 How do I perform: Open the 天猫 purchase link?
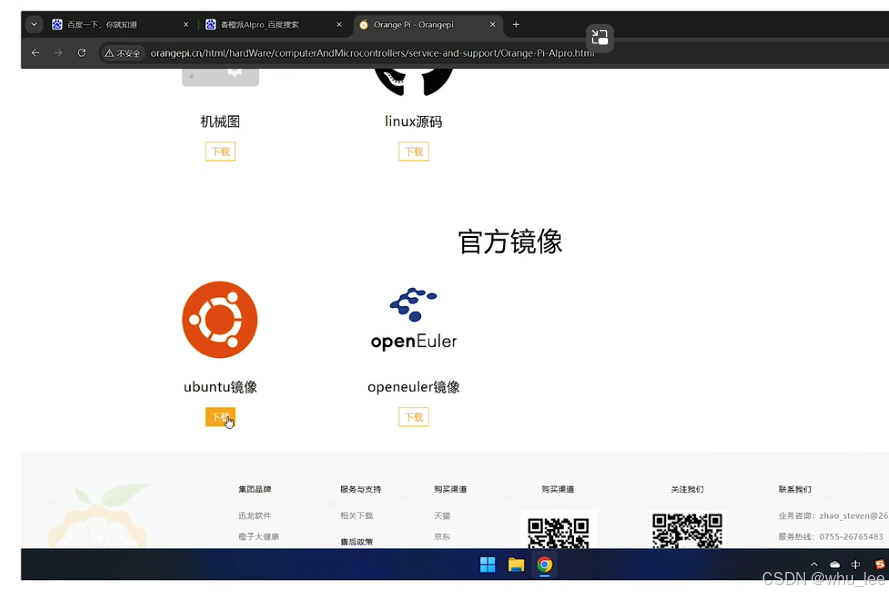click(442, 515)
